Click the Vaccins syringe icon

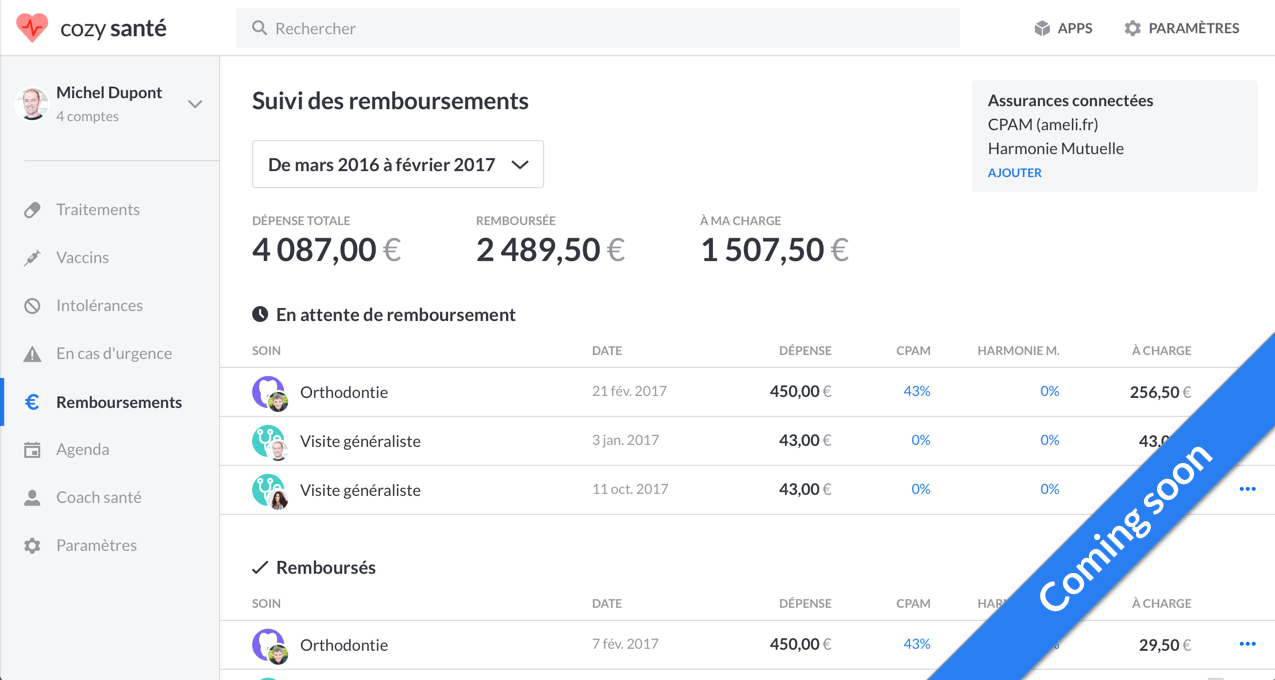(32, 258)
